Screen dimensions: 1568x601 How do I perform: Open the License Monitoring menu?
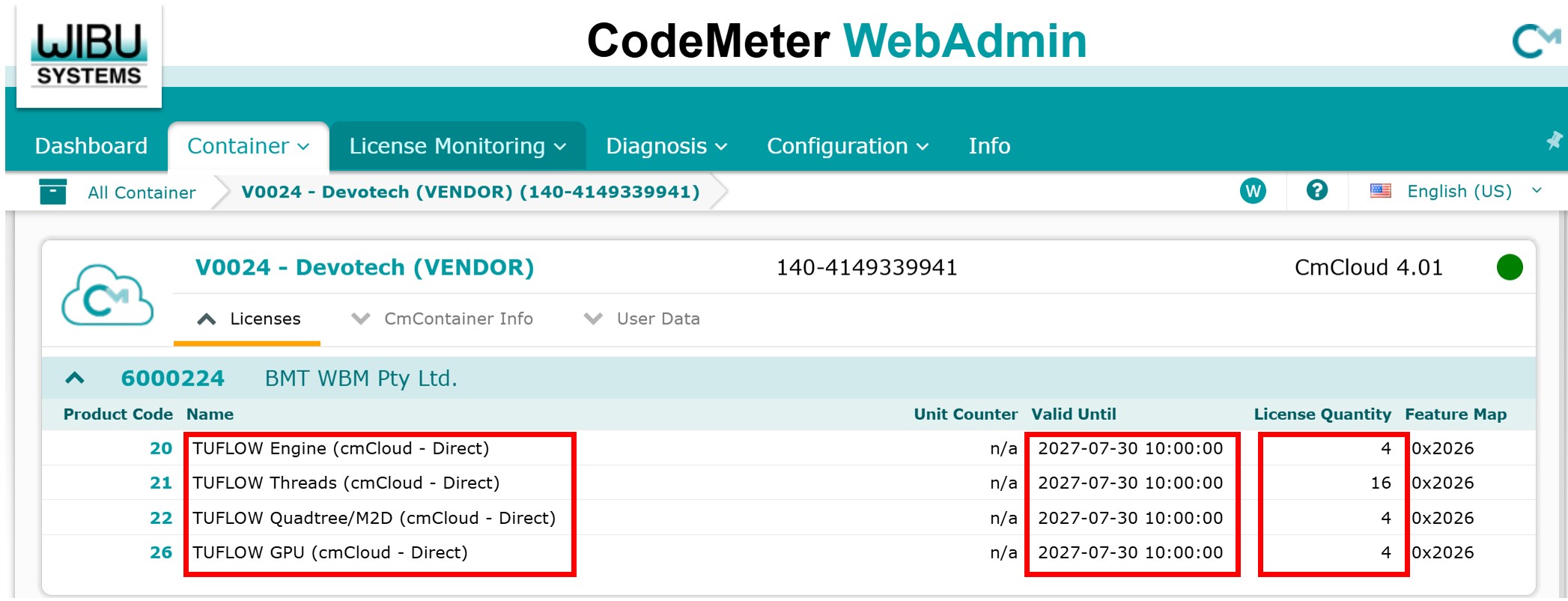point(458,146)
